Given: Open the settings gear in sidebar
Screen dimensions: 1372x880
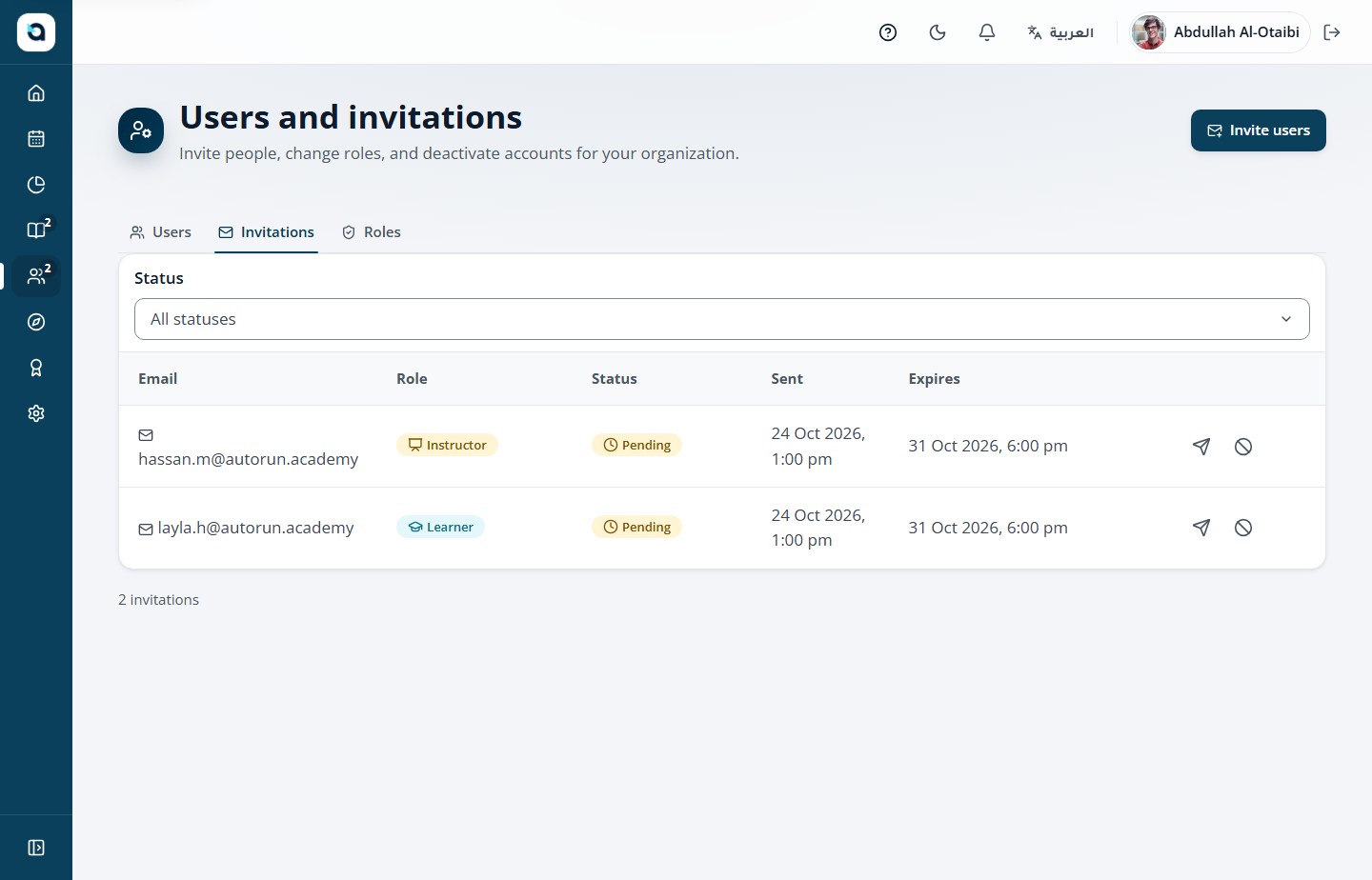Looking at the screenshot, I should click(36, 413).
